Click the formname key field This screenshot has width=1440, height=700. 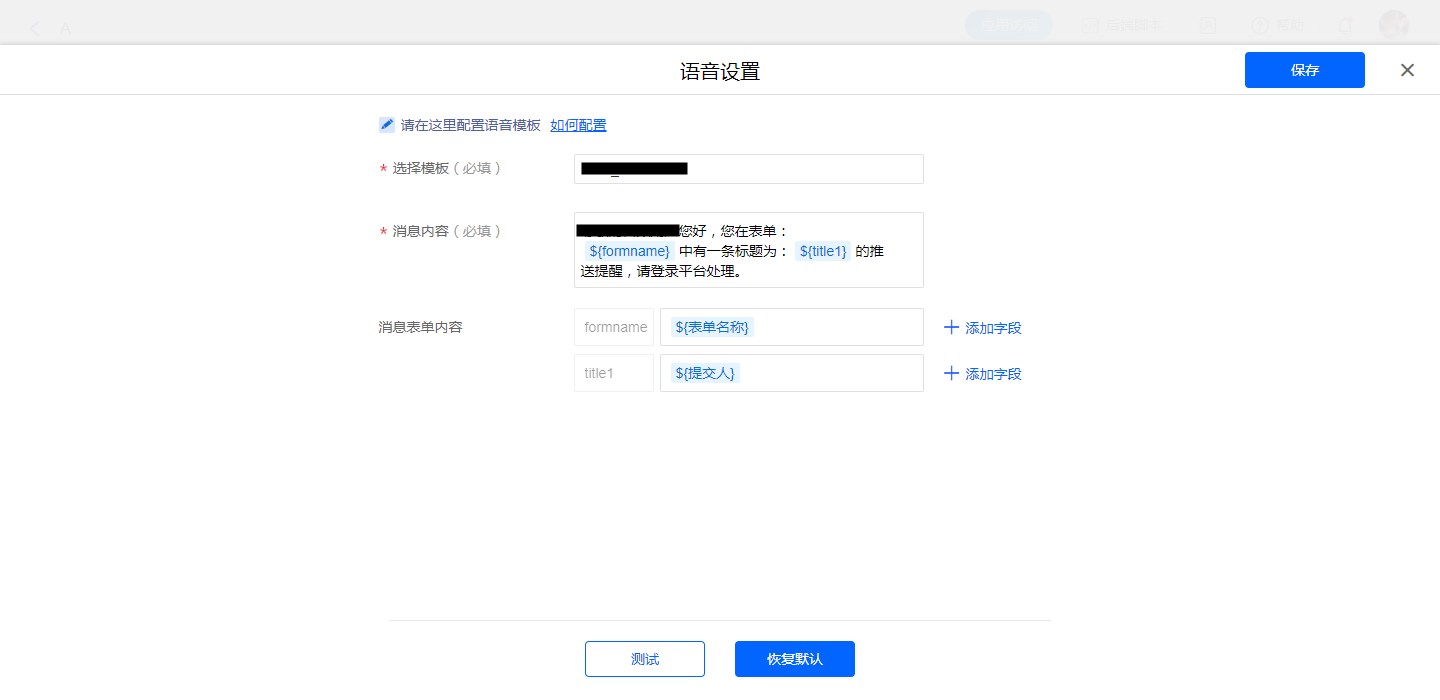614,327
